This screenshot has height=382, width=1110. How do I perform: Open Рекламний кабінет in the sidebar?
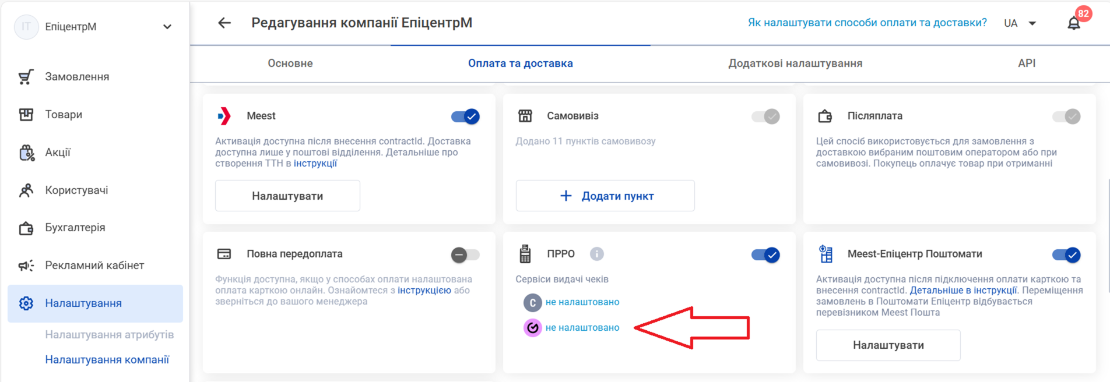click(95, 266)
